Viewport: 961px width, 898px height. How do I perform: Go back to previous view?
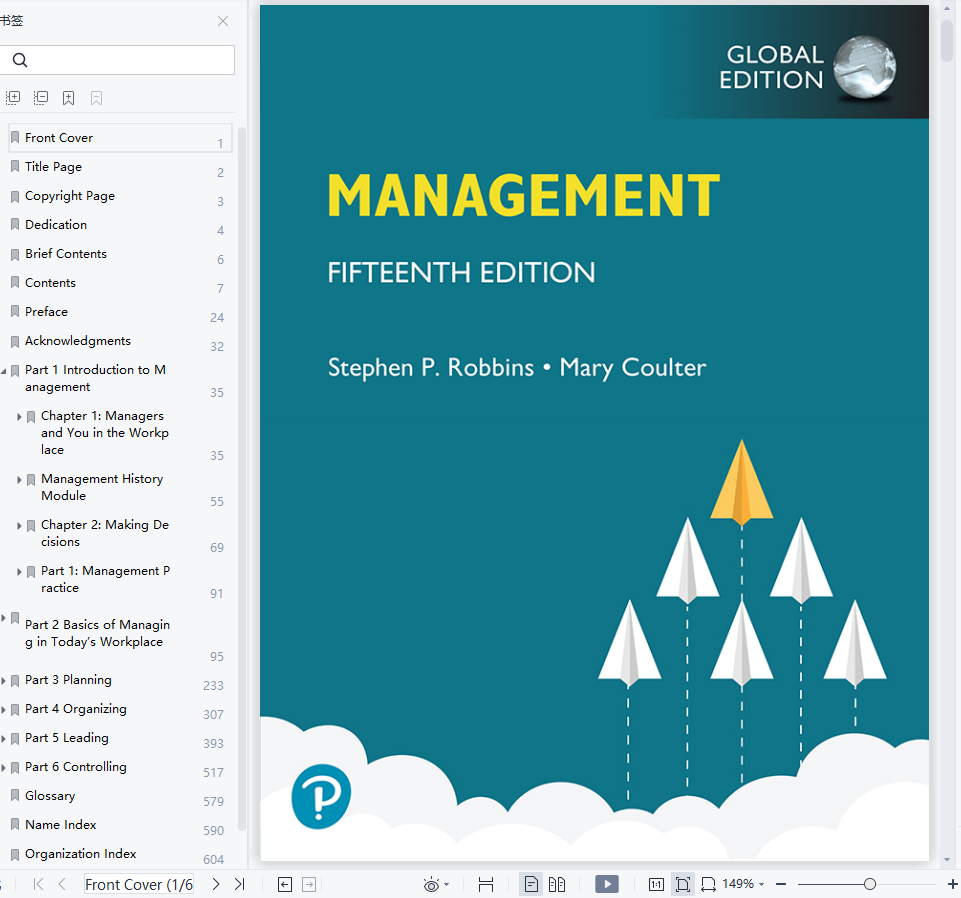[285, 885]
